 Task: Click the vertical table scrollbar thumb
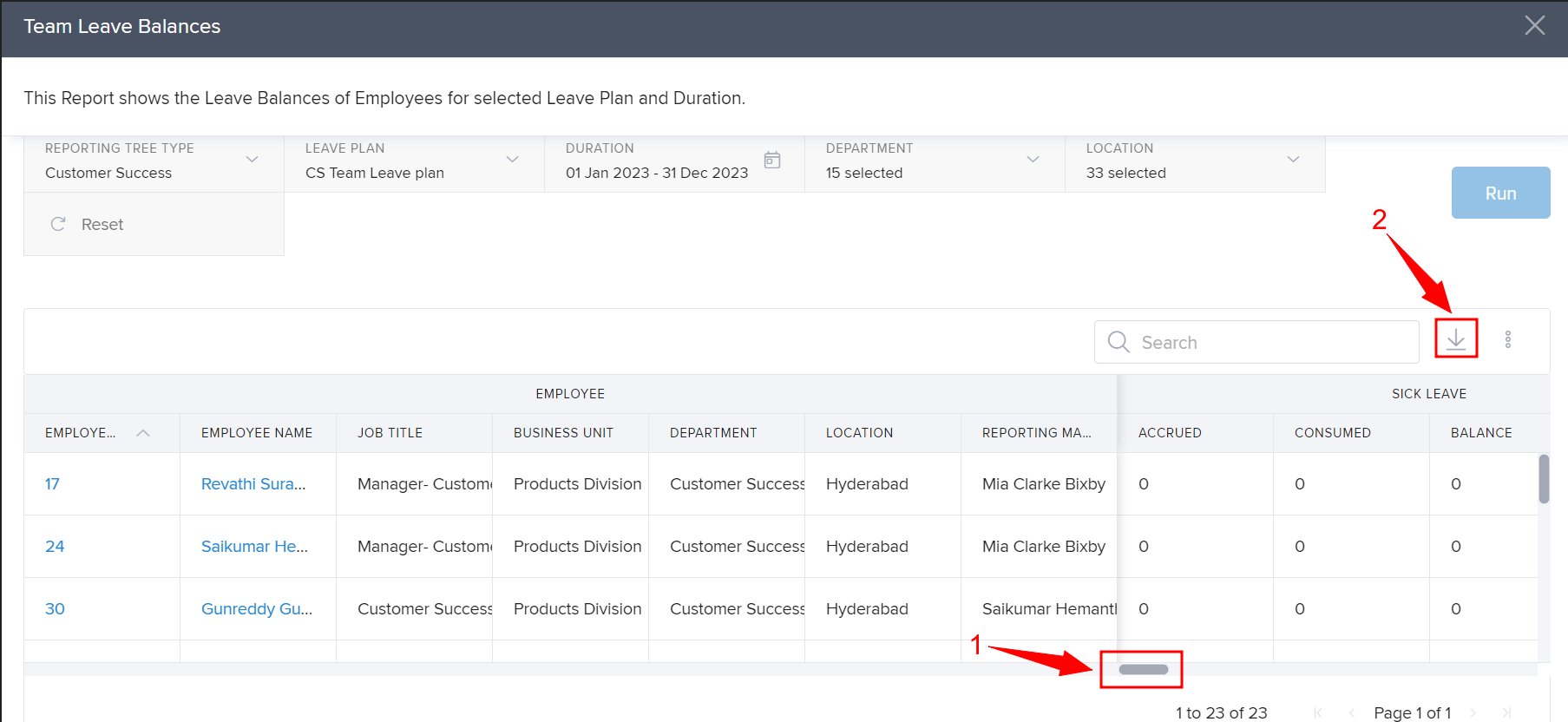[x=1544, y=479]
